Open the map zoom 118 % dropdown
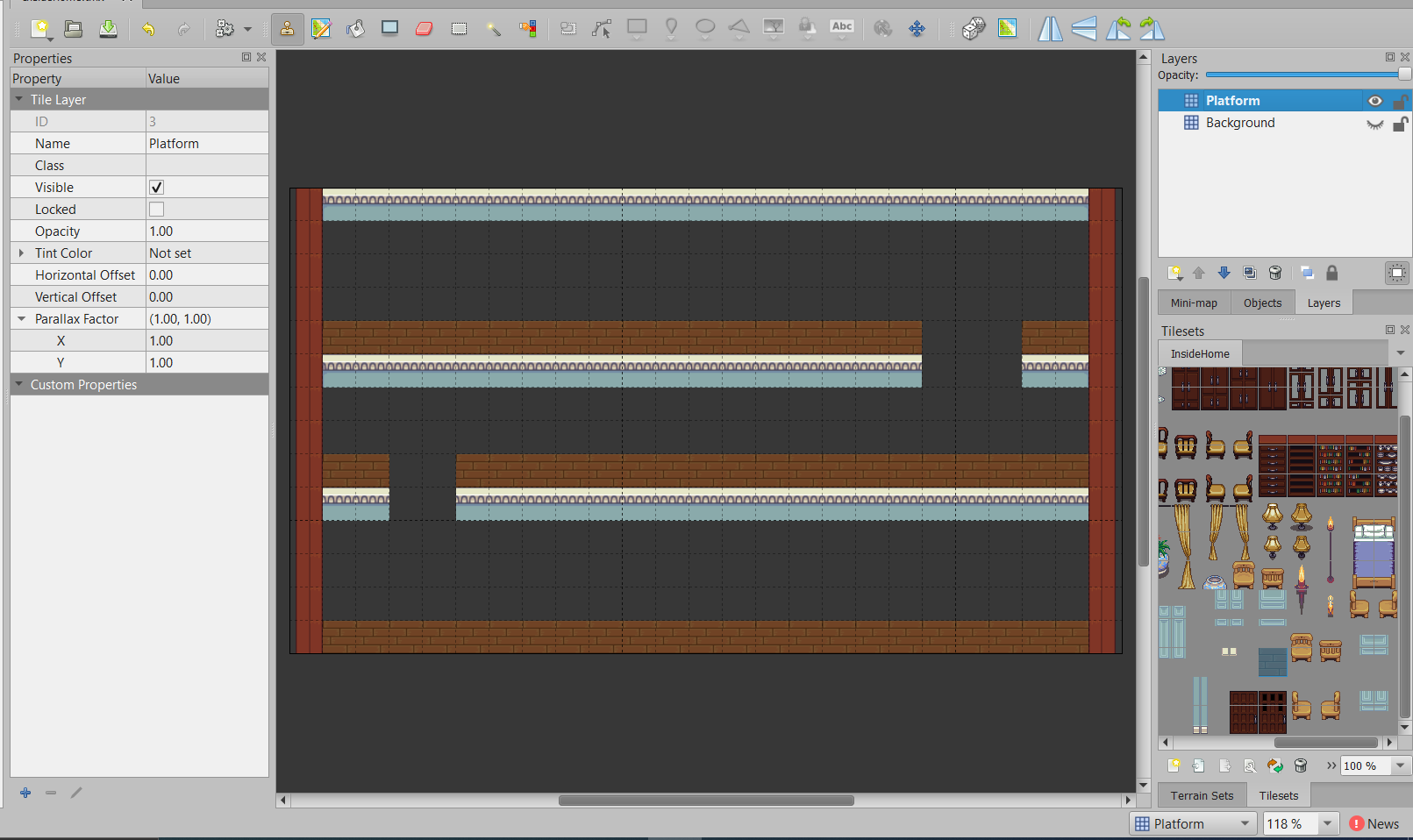Viewport: 1413px width, 840px height. coord(1327,823)
